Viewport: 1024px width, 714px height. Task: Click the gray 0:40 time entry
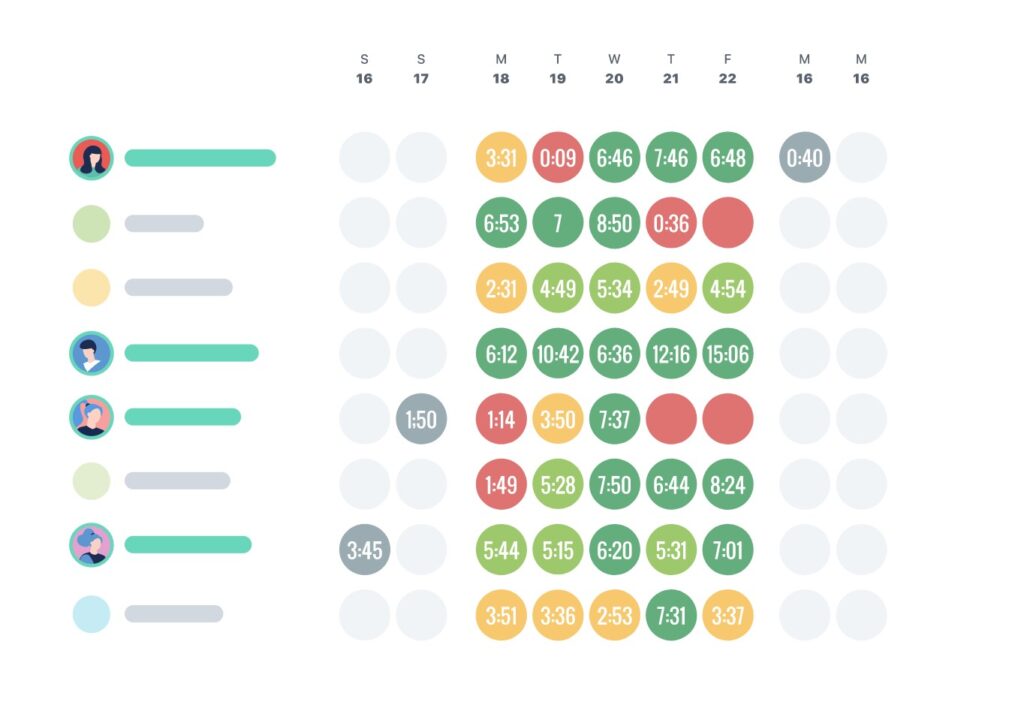tap(805, 158)
